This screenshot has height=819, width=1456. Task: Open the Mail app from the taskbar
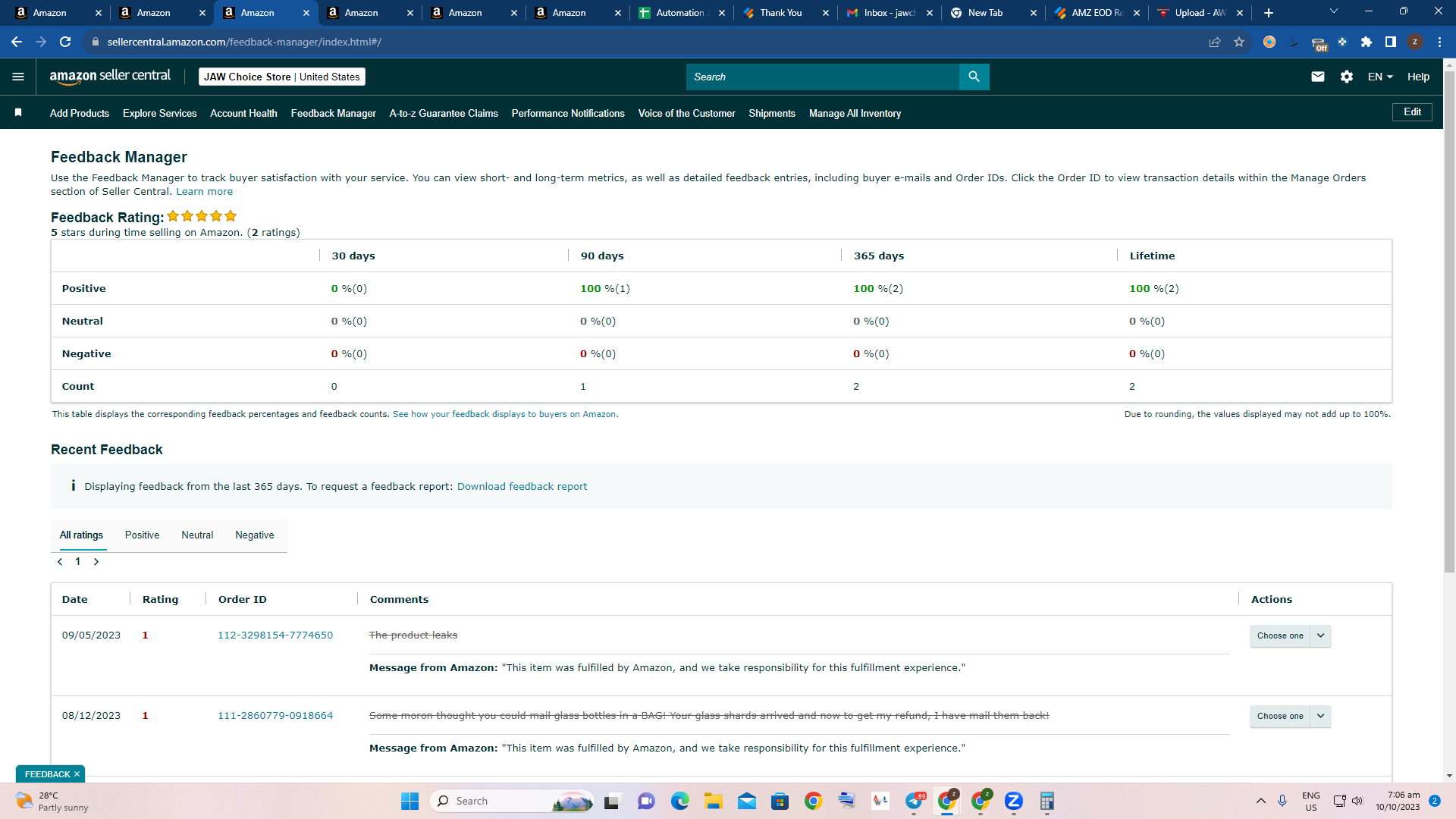[x=746, y=801]
